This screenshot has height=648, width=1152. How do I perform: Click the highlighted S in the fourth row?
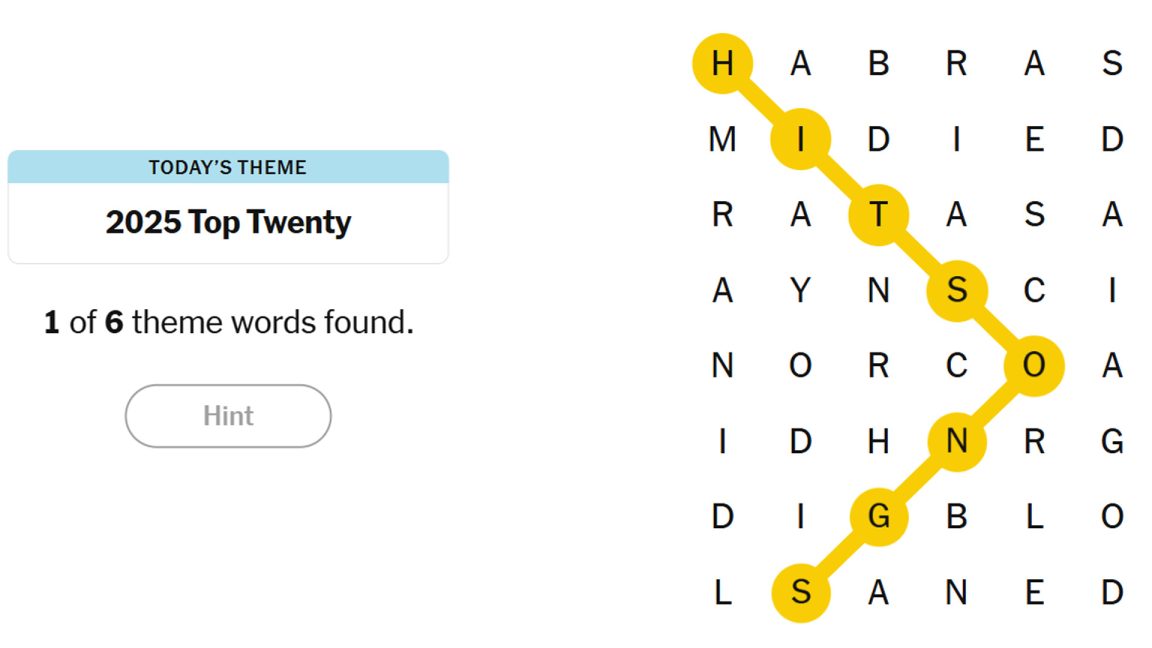tap(956, 290)
